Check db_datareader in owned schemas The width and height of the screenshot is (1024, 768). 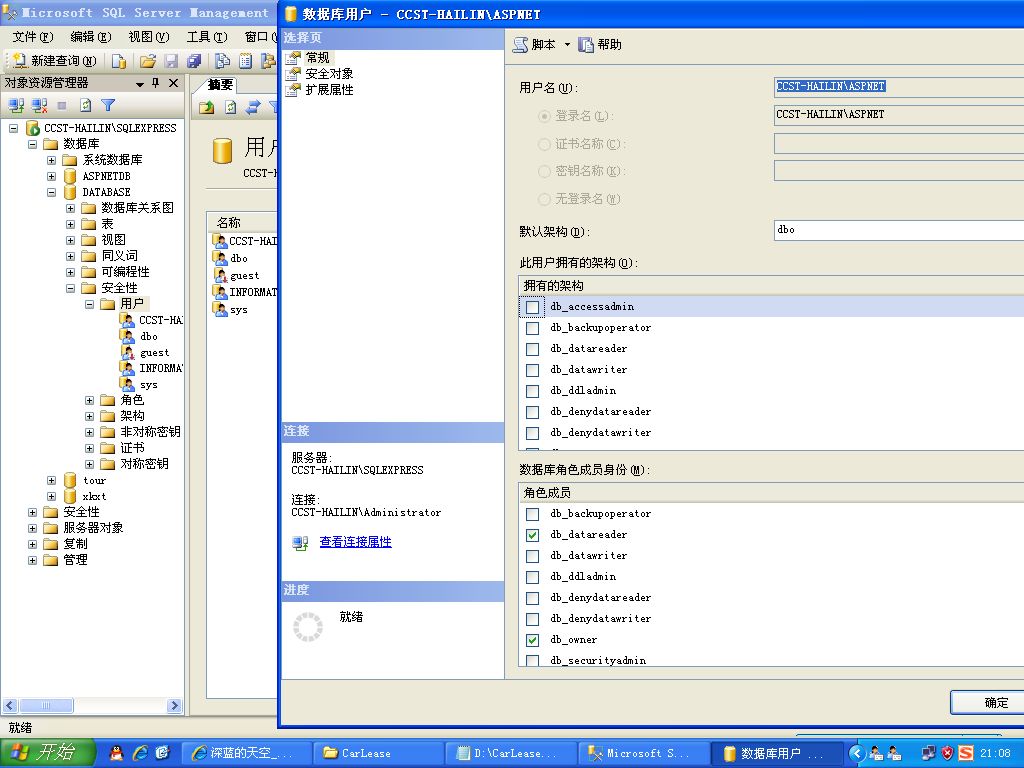[532, 349]
